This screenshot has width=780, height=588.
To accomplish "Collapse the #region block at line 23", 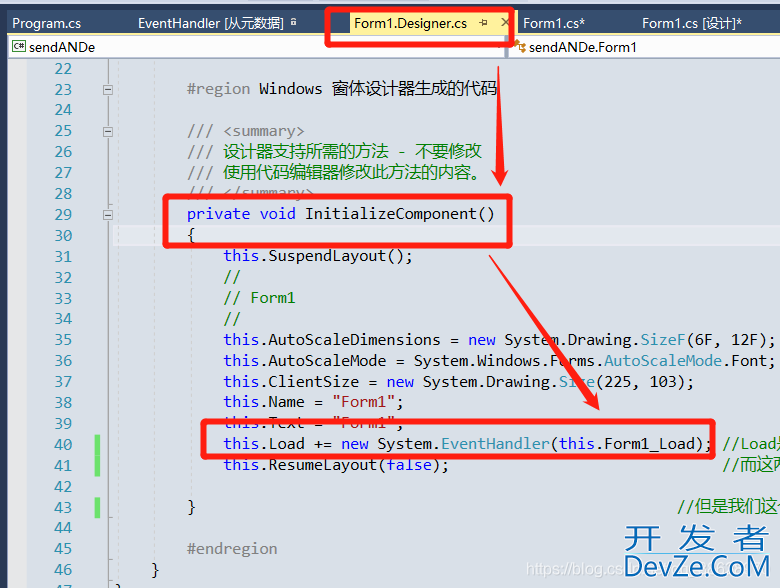I will point(108,90).
